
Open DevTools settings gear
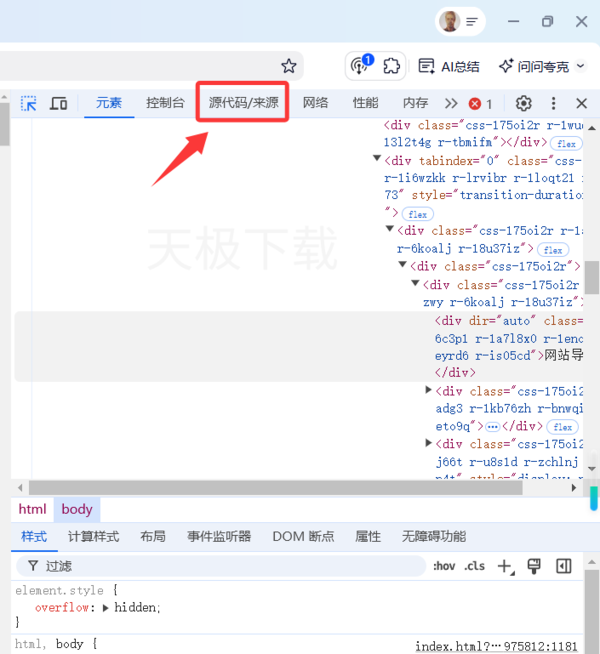pos(523,103)
